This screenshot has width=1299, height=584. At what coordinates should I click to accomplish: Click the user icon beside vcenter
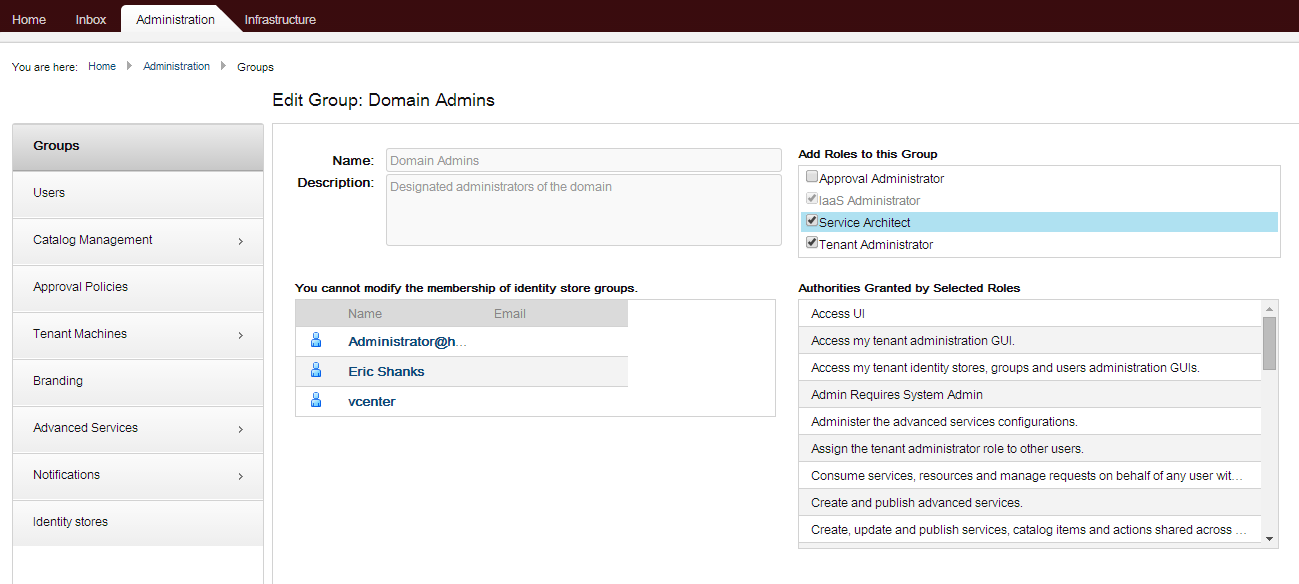click(x=316, y=401)
